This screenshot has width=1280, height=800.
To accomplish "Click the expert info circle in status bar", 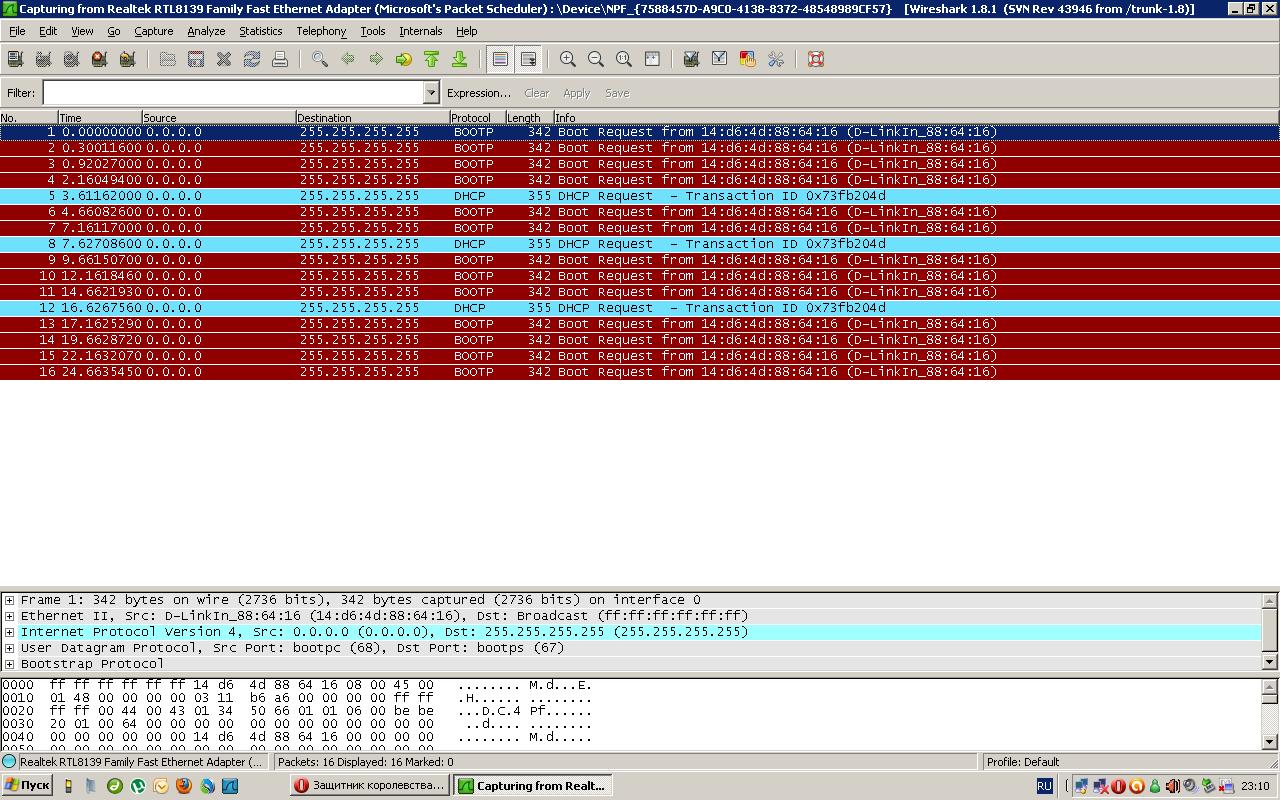I will click(x=10, y=762).
